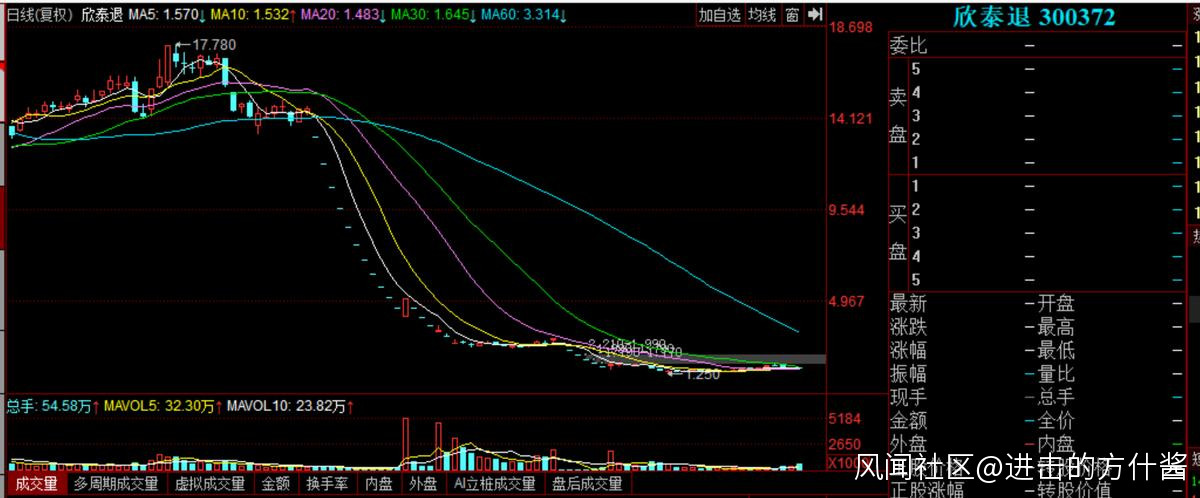Click the arrow icon to collapse side panel

tap(814, 14)
